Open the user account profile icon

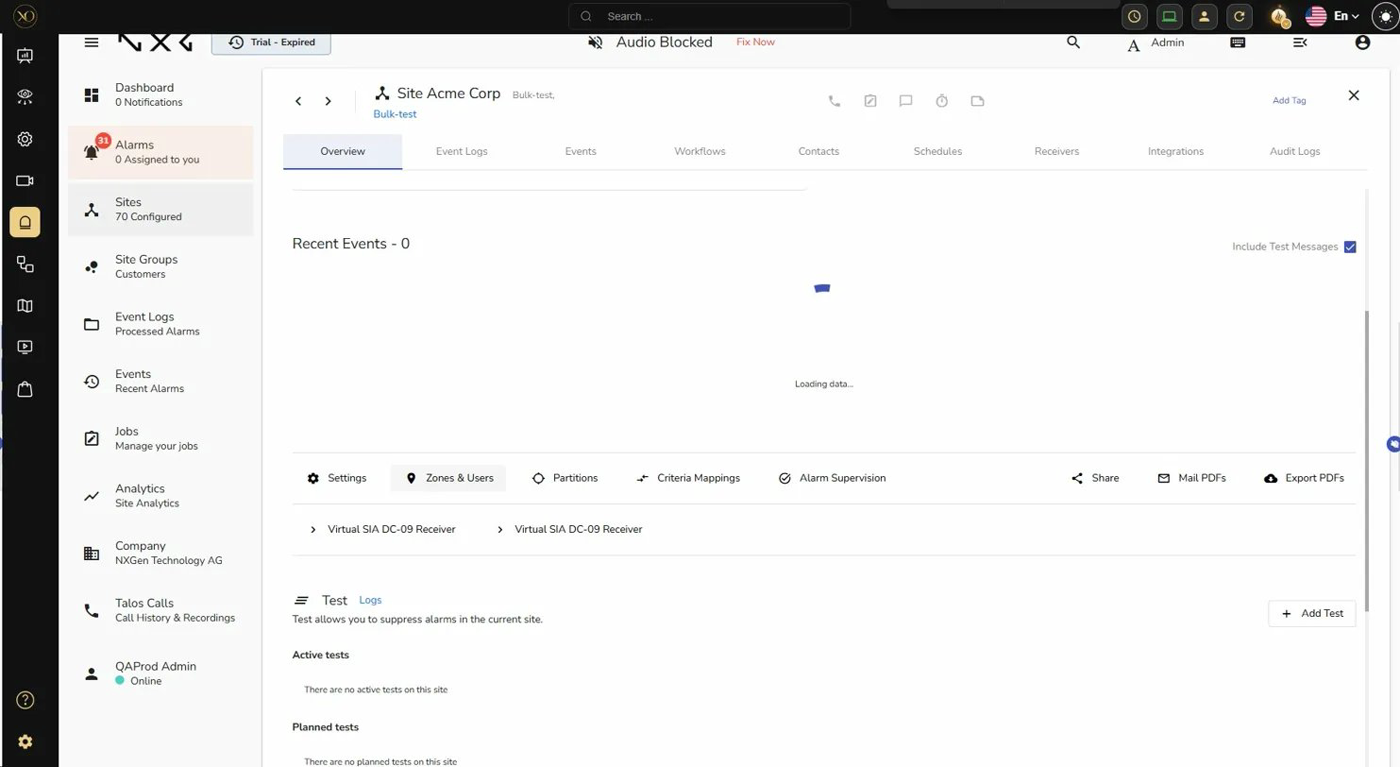click(x=1362, y=43)
